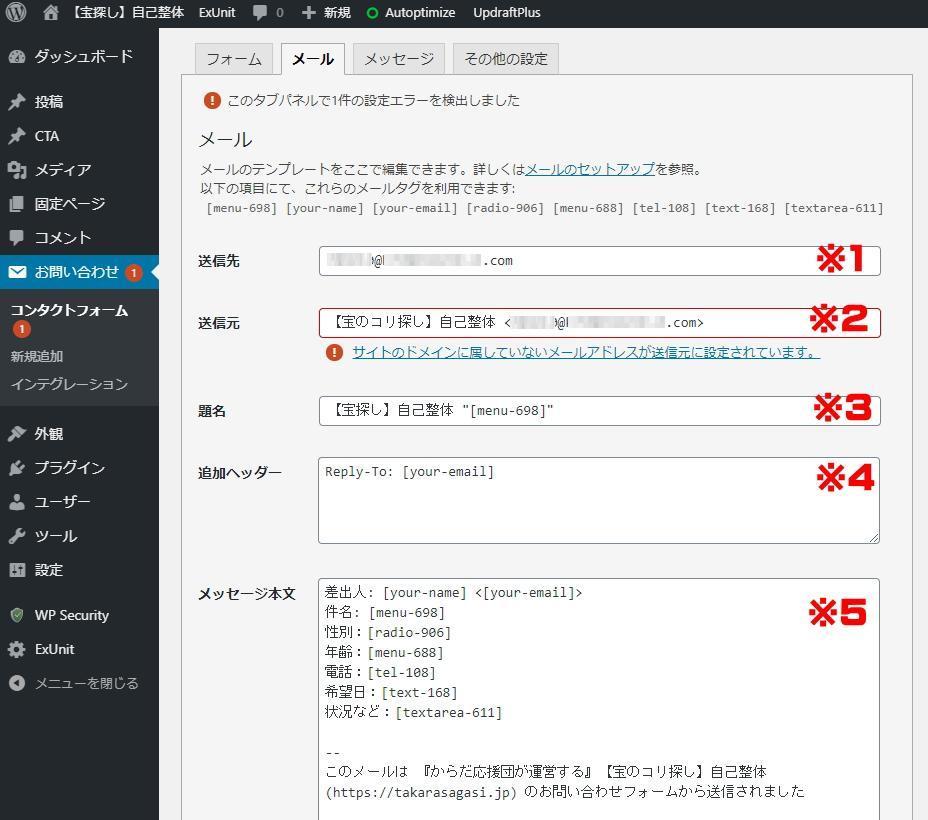Viewport: 928px width, 820px height.
Task: Open 【宝探し】自己整体 site name link
Action: point(128,12)
